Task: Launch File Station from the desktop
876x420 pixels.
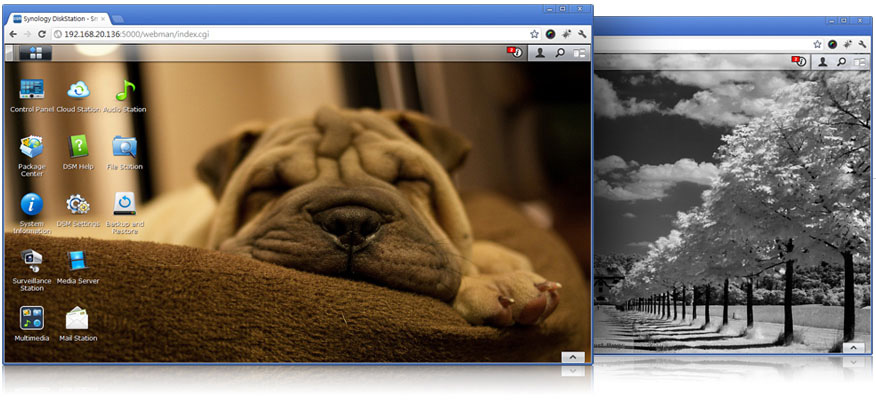Action: point(125,148)
